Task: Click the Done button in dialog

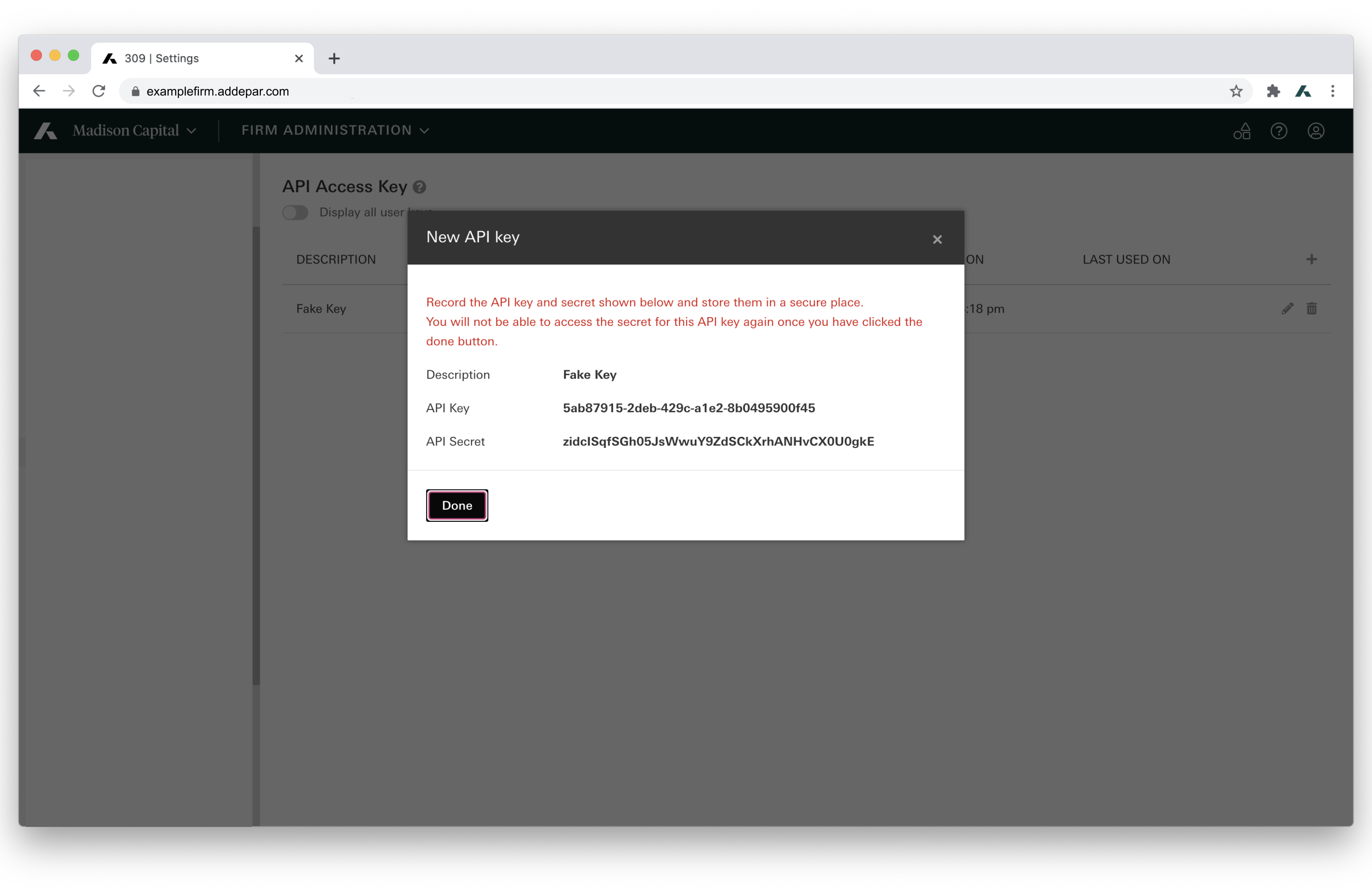Action: tap(457, 506)
